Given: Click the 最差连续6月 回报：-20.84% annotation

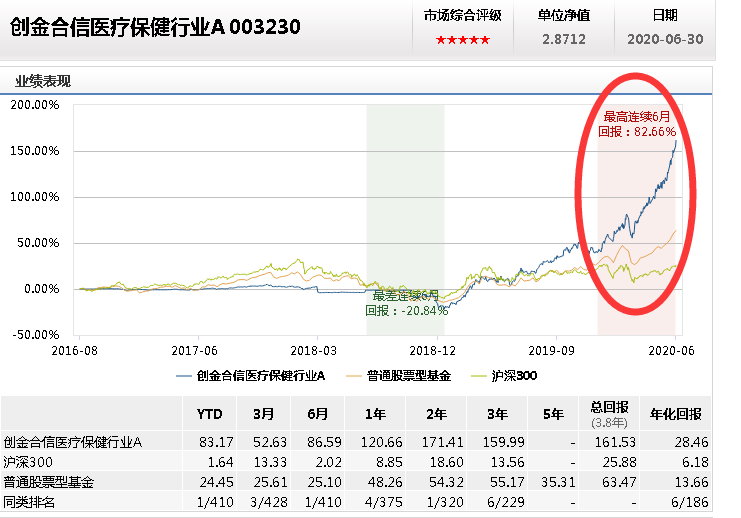Looking at the screenshot, I should pos(406,303).
